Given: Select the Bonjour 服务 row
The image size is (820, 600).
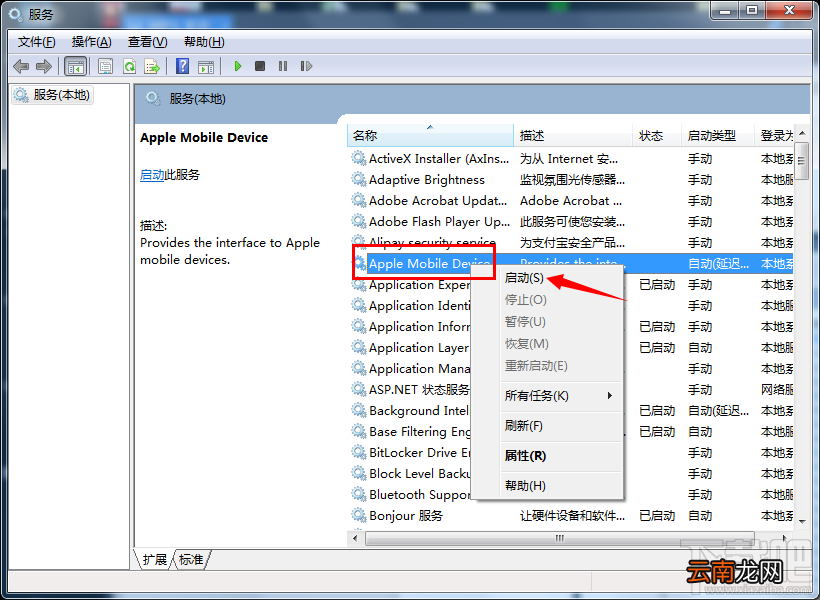Looking at the screenshot, I should click(572, 515).
